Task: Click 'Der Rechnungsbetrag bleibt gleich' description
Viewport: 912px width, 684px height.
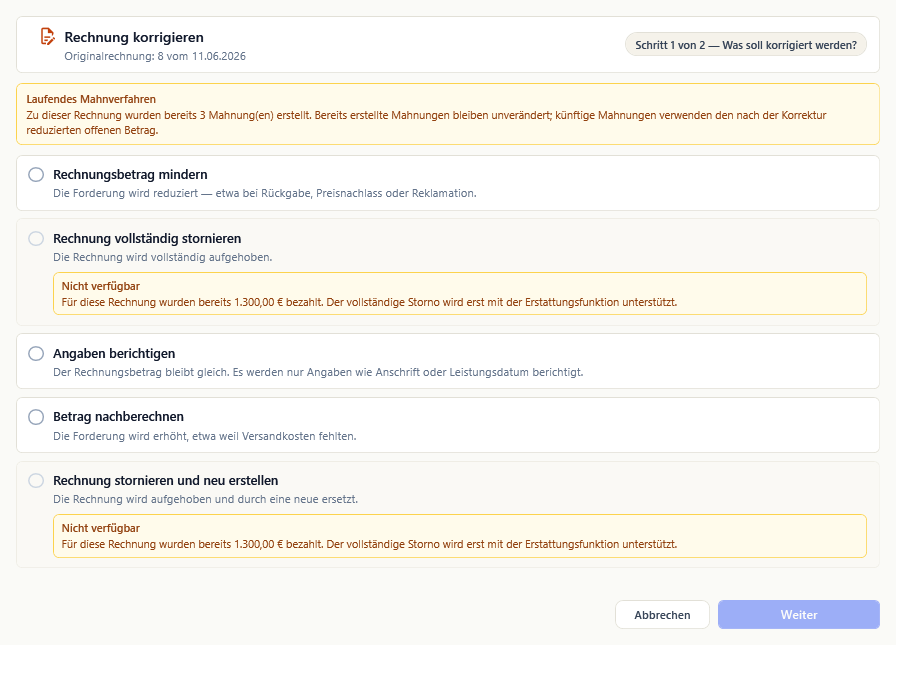Action: coord(318,372)
